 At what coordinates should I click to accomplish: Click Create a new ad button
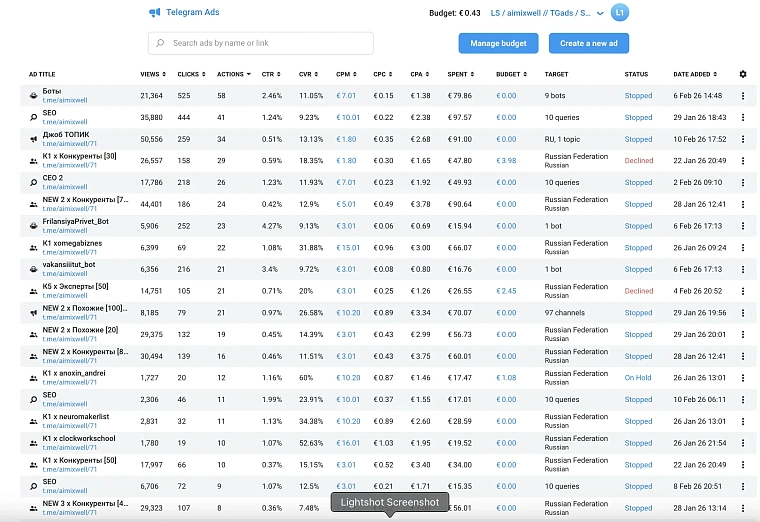point(589,43)
